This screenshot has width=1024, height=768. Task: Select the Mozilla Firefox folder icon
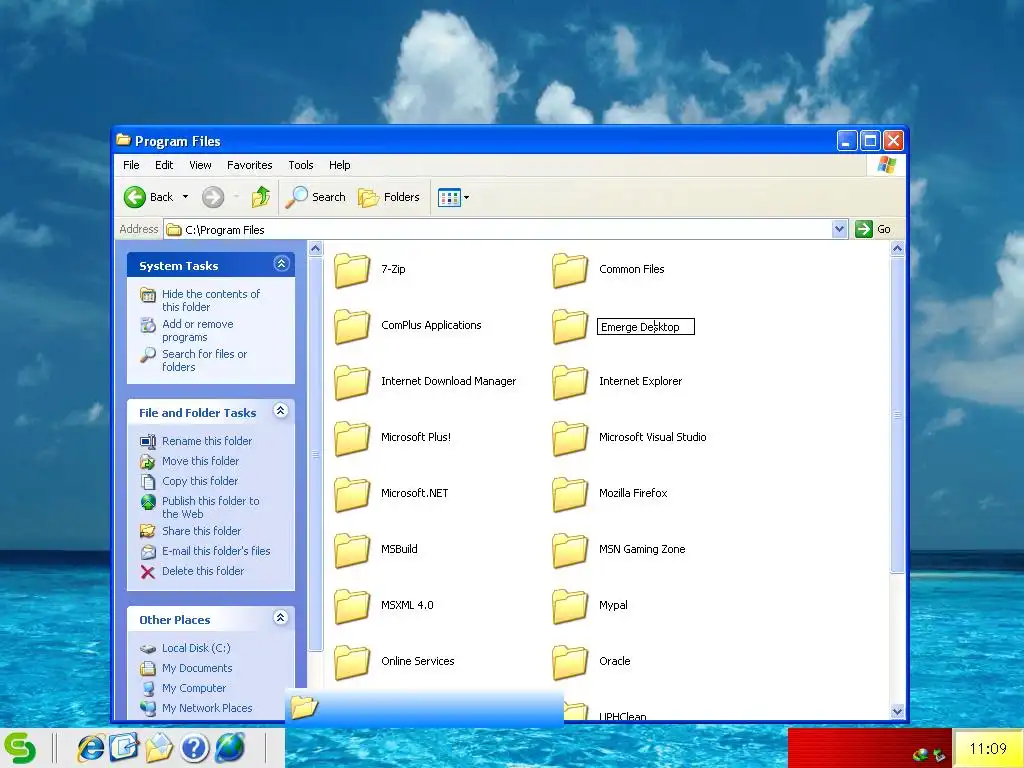tap(570, 494)
